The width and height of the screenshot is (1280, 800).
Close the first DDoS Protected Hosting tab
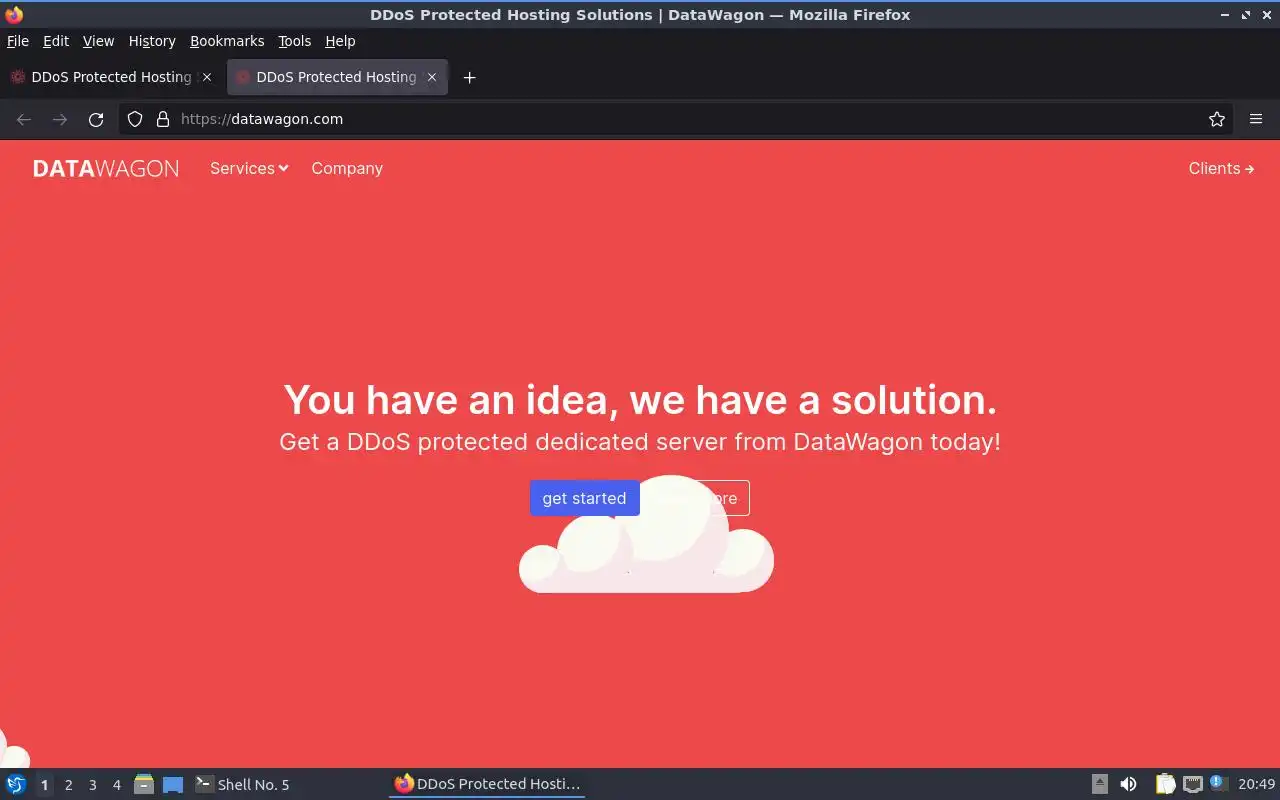(207, 77)
